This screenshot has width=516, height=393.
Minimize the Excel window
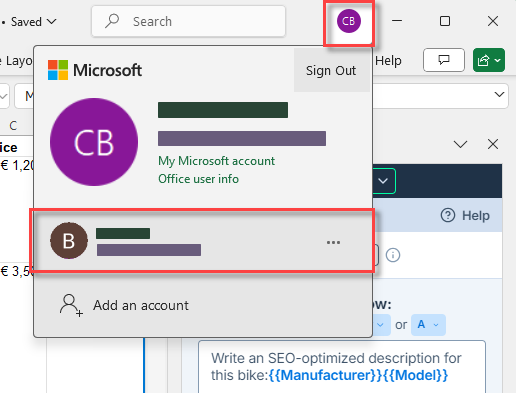coord(397,21)
